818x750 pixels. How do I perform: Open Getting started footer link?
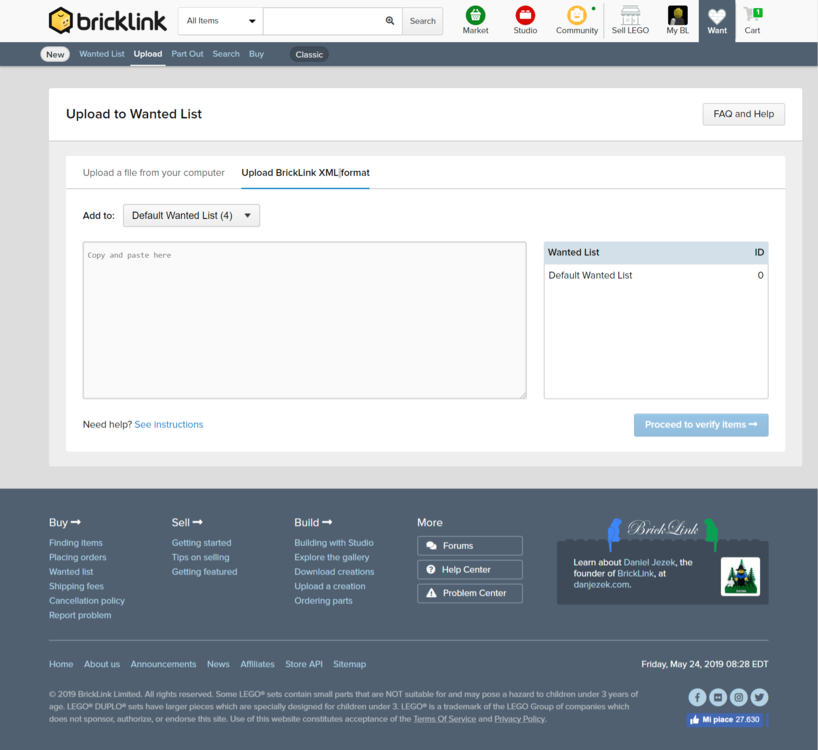201,543
